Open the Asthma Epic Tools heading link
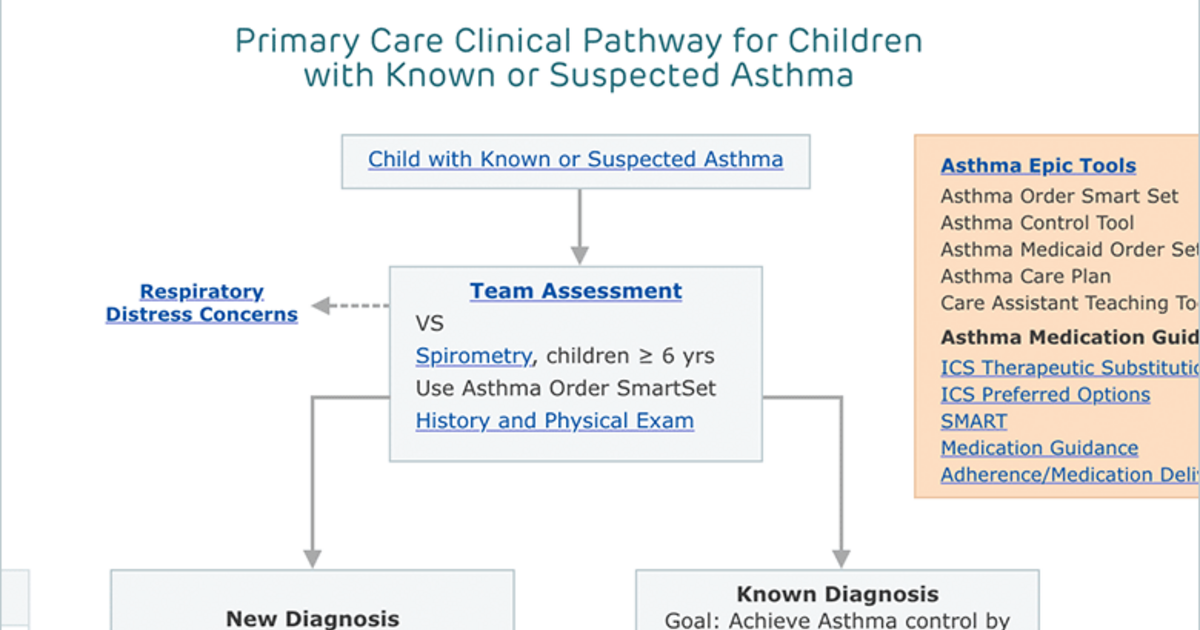The height and width of the screenshot is (630, 1200). click(x=1038, y=166)
